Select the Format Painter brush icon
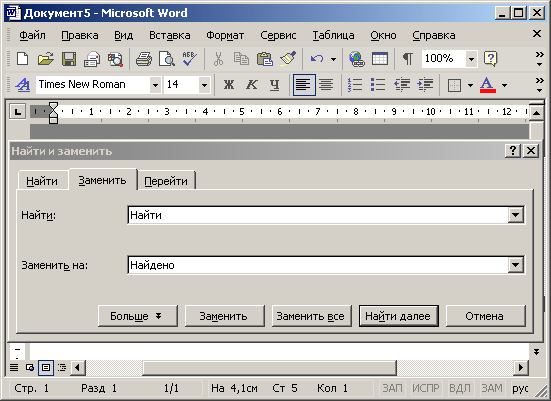 tap(288, 59)
